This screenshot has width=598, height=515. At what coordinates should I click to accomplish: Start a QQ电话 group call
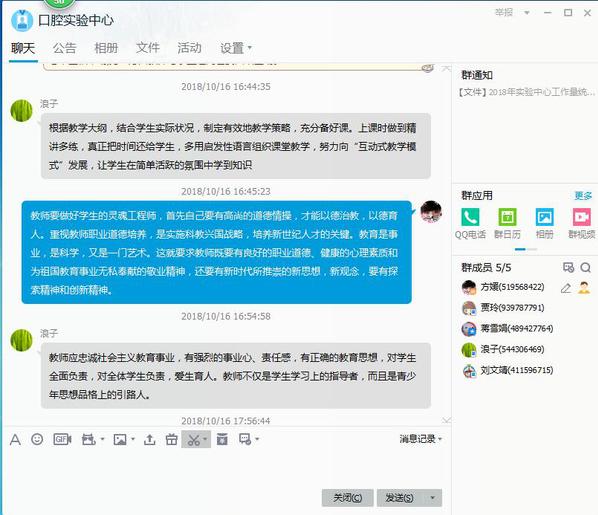pos(470,223)
